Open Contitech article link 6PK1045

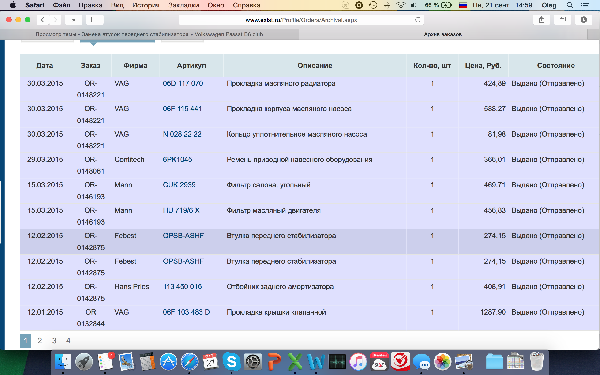[x=177, y=159]
